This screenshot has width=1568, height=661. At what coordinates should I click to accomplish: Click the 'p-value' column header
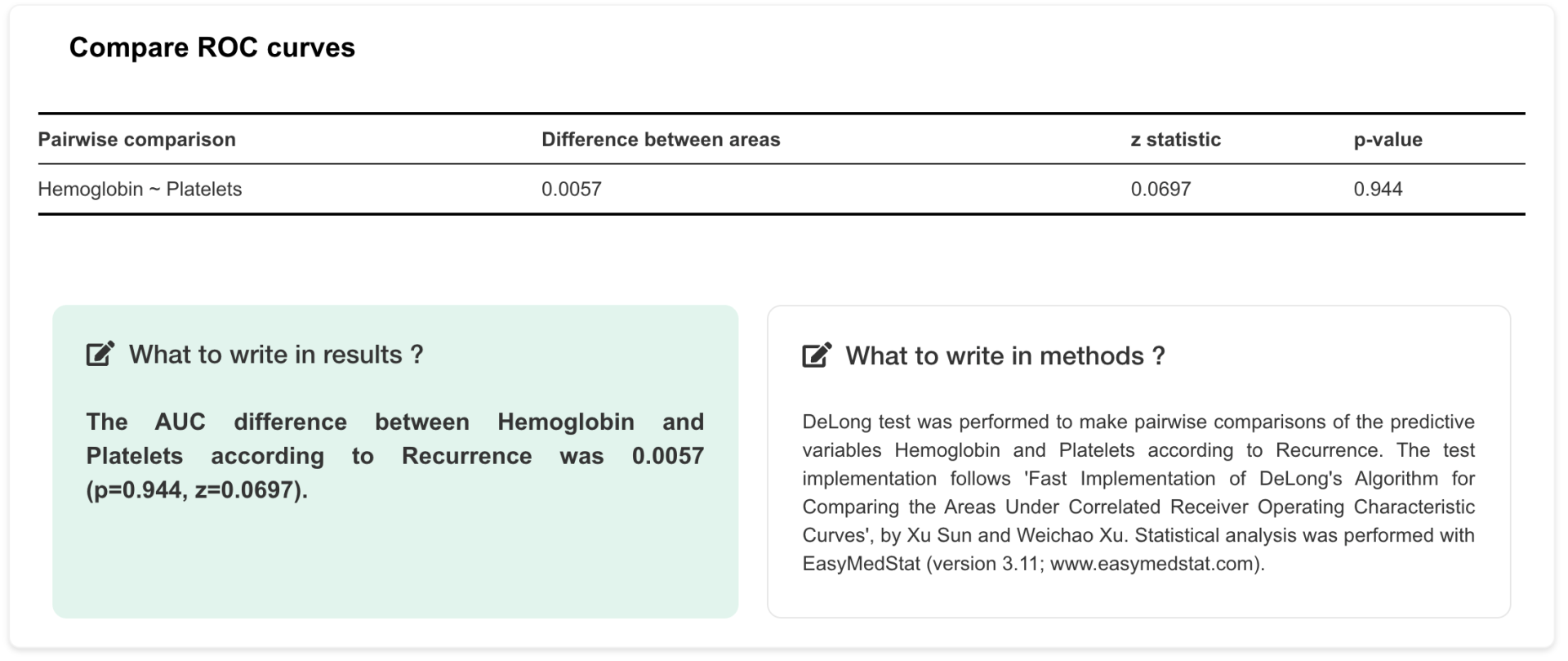1388,140
